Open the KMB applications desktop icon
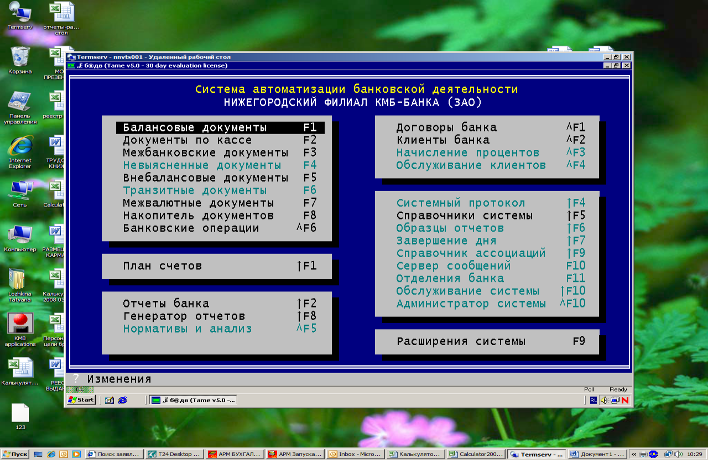 pyautogui.click(x=19, y=324)
